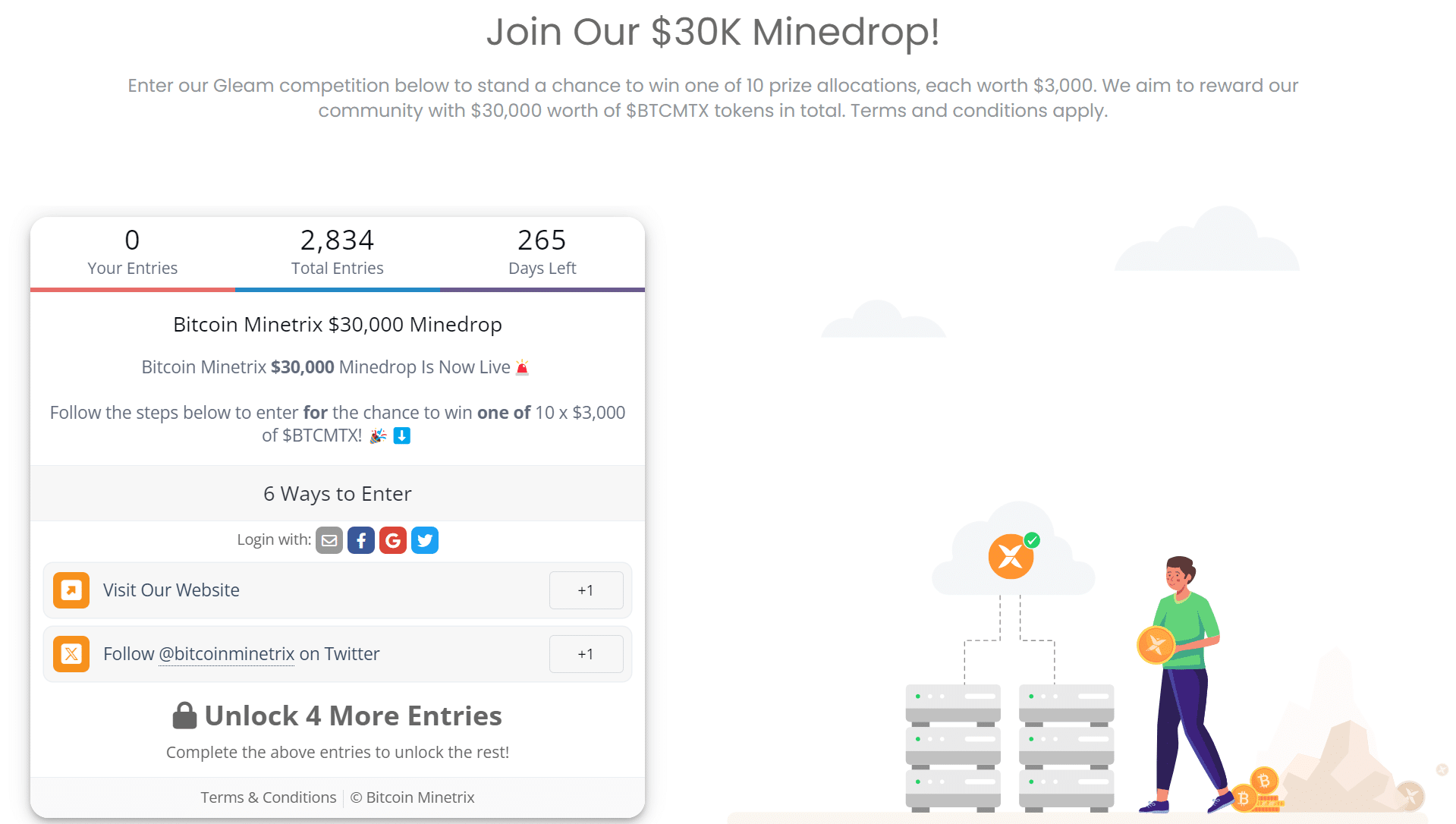Select the Days Left counter
The height and width of the screenshot is (824, 1456).
(x=542, y=250)
